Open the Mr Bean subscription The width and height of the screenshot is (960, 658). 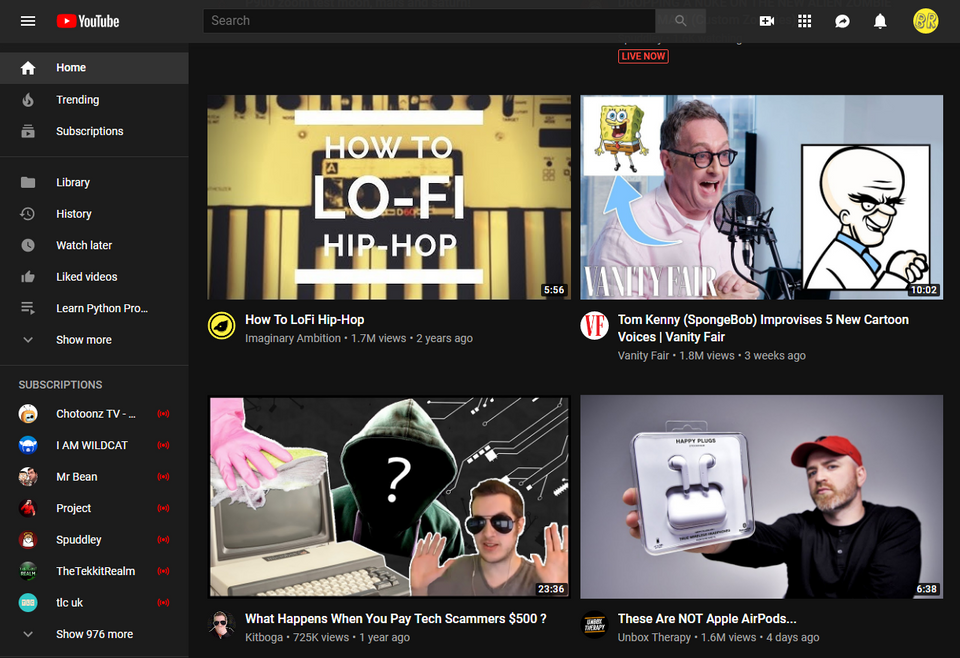pos(94,477)
